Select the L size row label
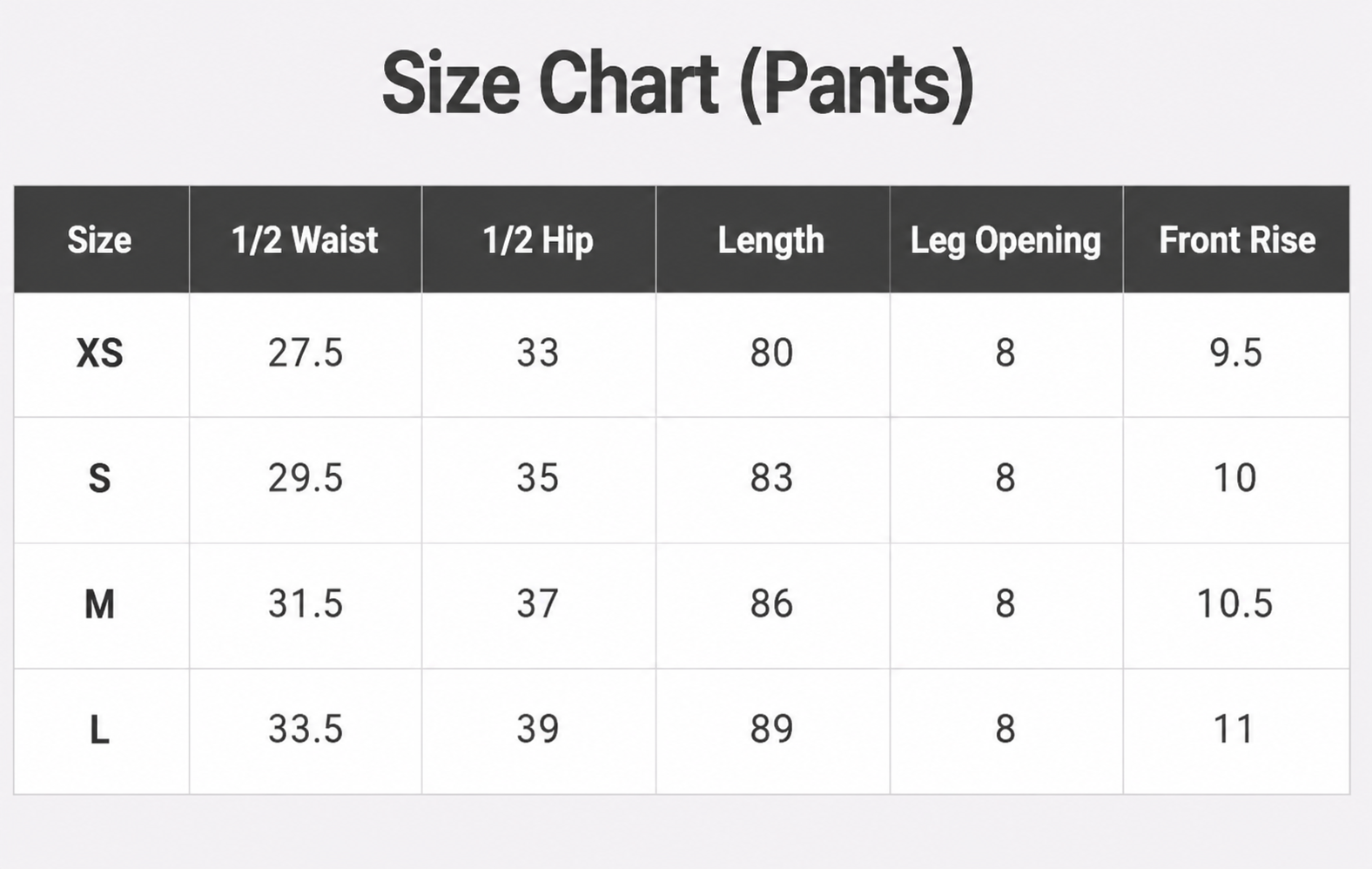Viewport: 1372px width, 869px height. pos(99,729)
